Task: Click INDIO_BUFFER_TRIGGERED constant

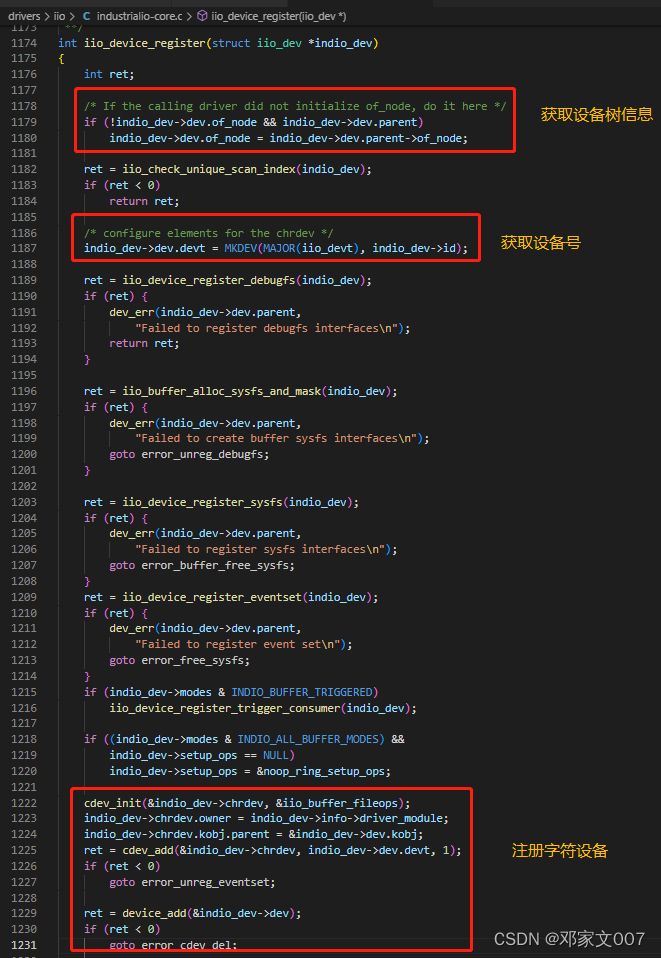Action: [x=302, y=692]
